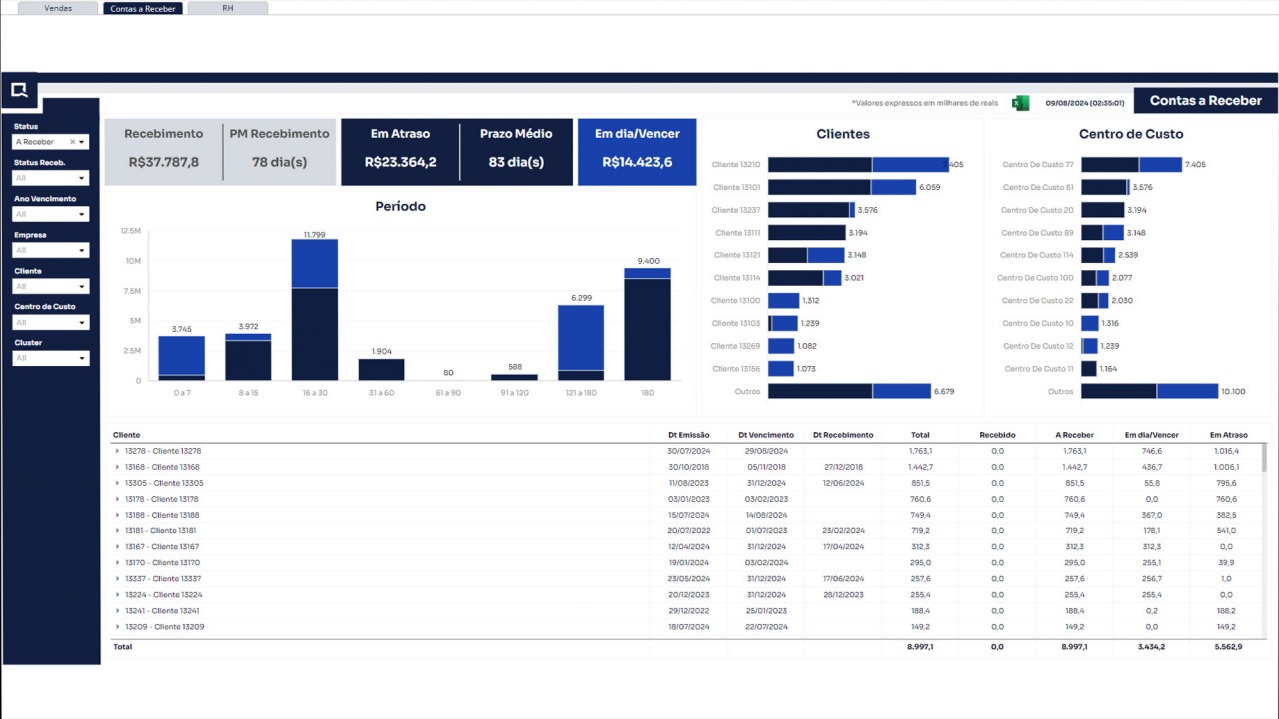The image size is (1279, 719).
Task: Select the 16 a 30 bar in Período chart
Action: click(314, 310)
